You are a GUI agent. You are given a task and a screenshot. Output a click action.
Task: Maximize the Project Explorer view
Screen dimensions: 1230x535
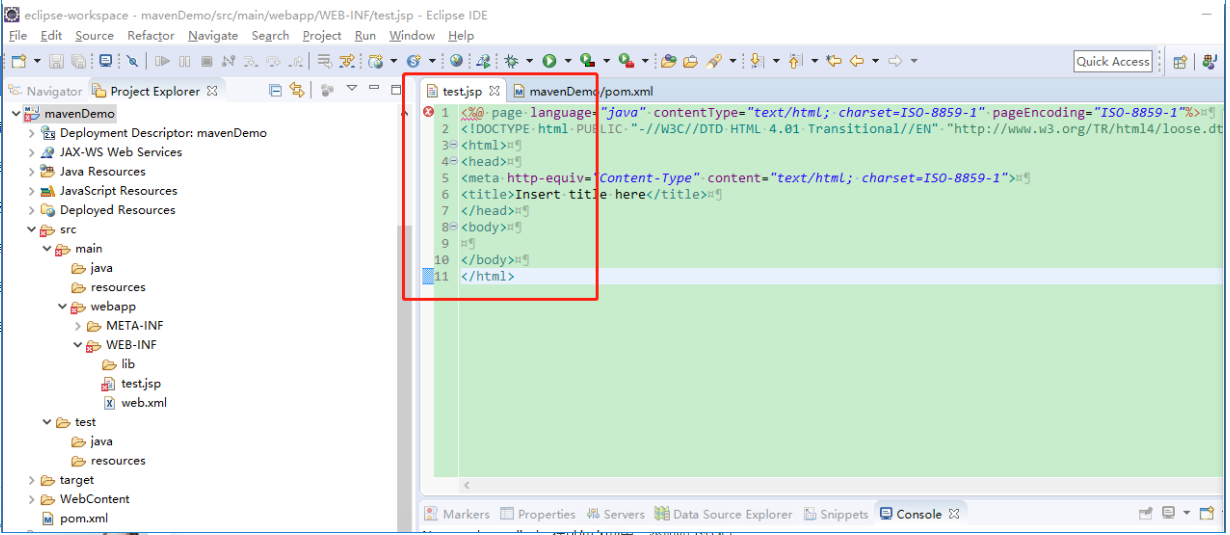(395, 90)
